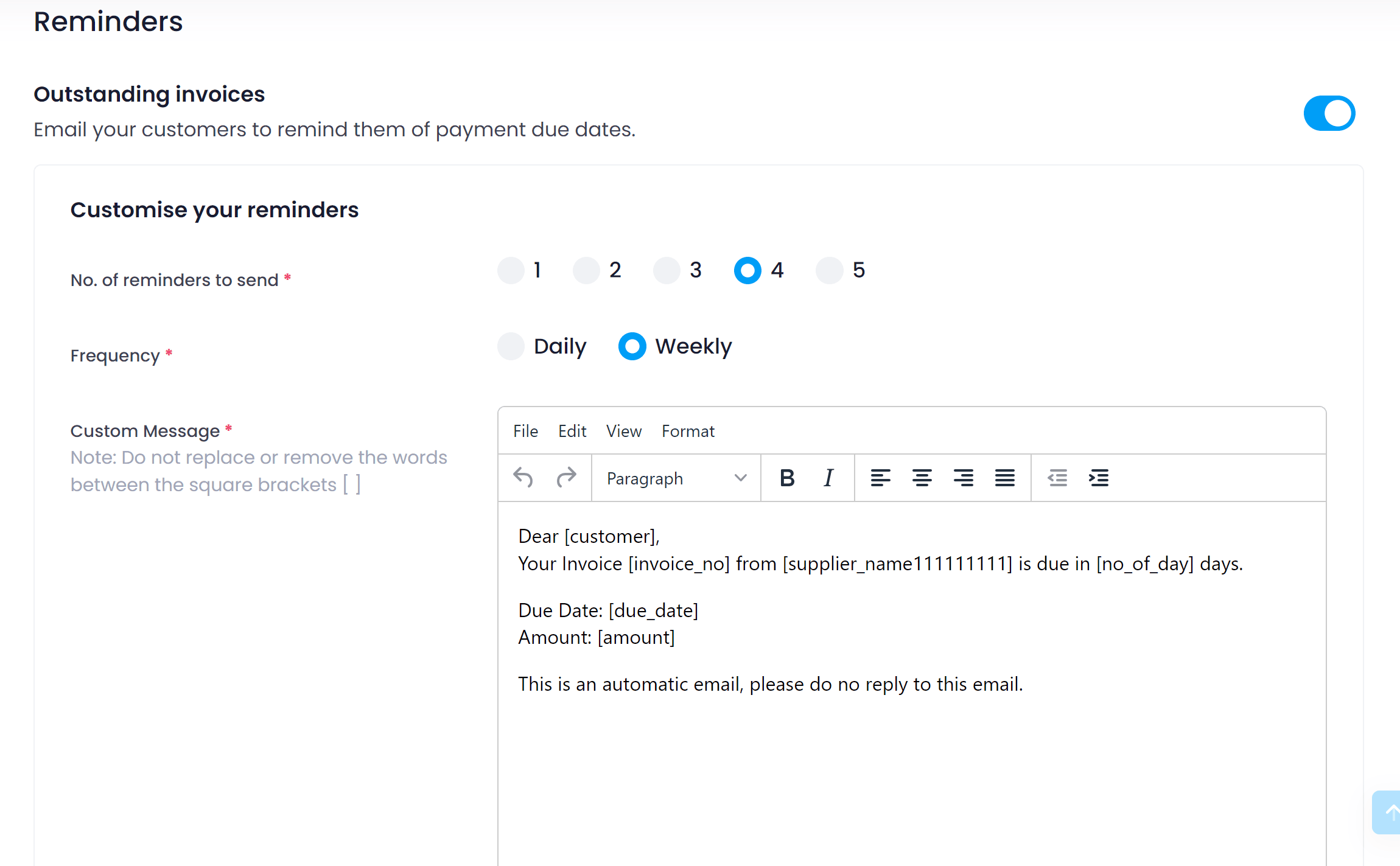This screenshot has height=866, width=1400.
Task: Select Daily frequency
Action: tap(511, 346)
